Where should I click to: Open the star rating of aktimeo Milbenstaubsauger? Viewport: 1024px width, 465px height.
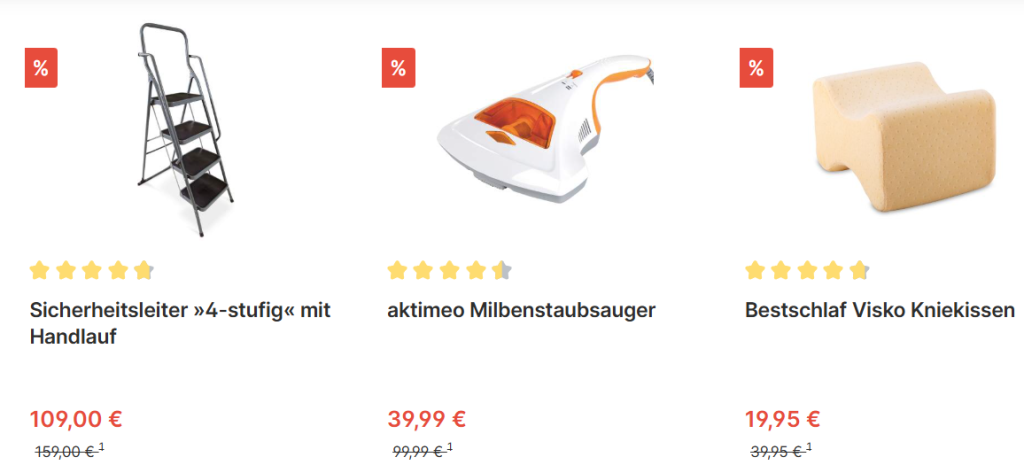pyautogui.click(x=449, y=270)
